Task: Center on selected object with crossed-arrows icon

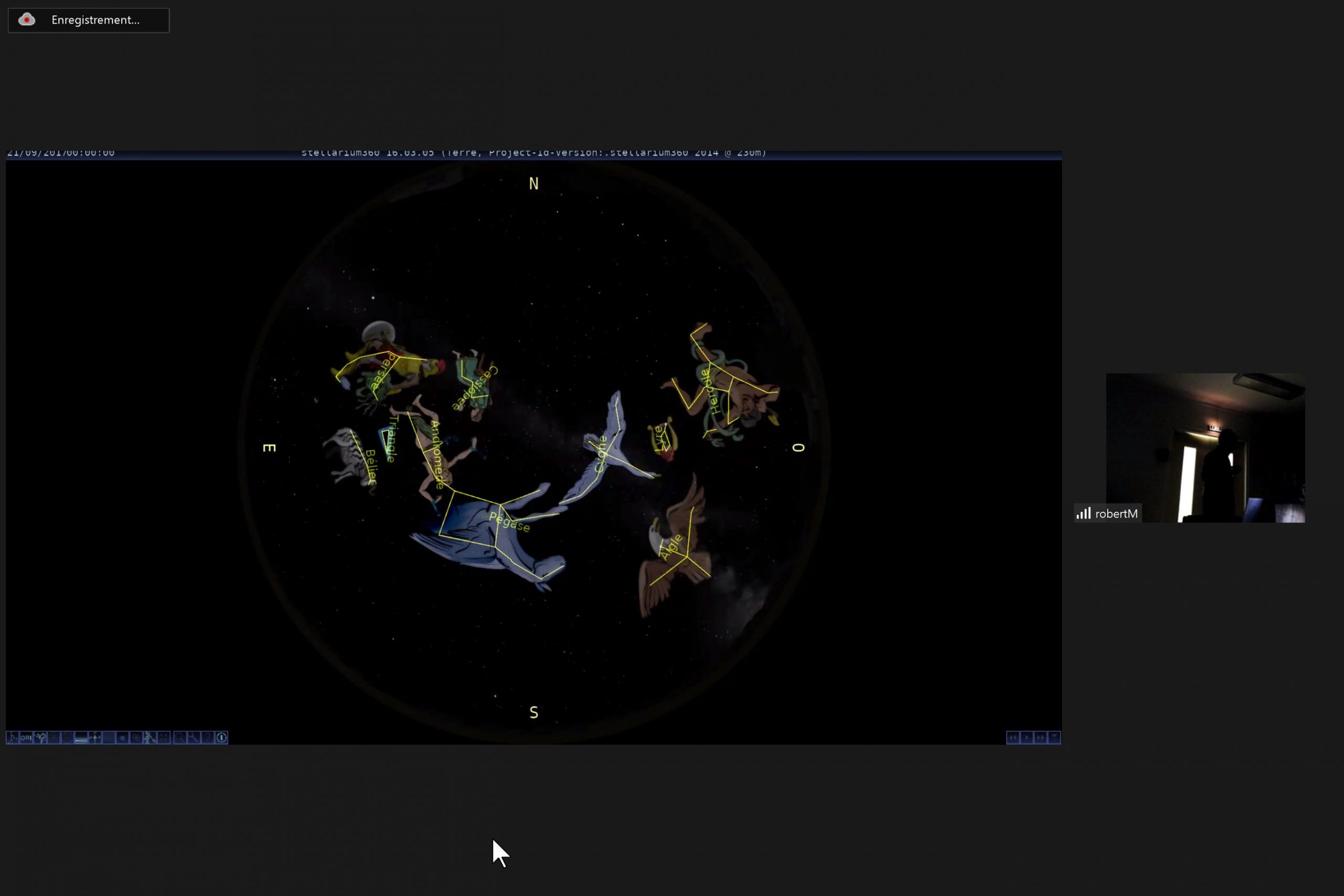Action: click(x=163, y=737)
